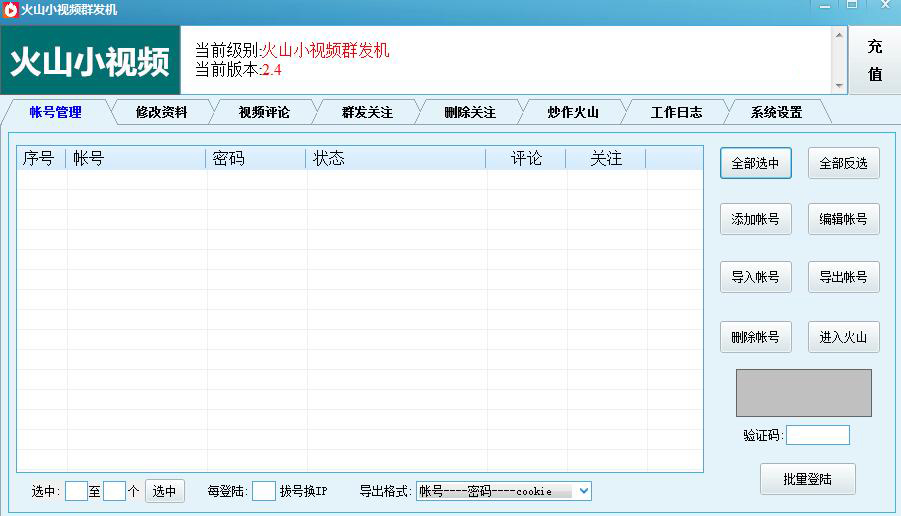901x516 pixels.
Task: Open the 视频评论 tab
Action: pos(264,112)
